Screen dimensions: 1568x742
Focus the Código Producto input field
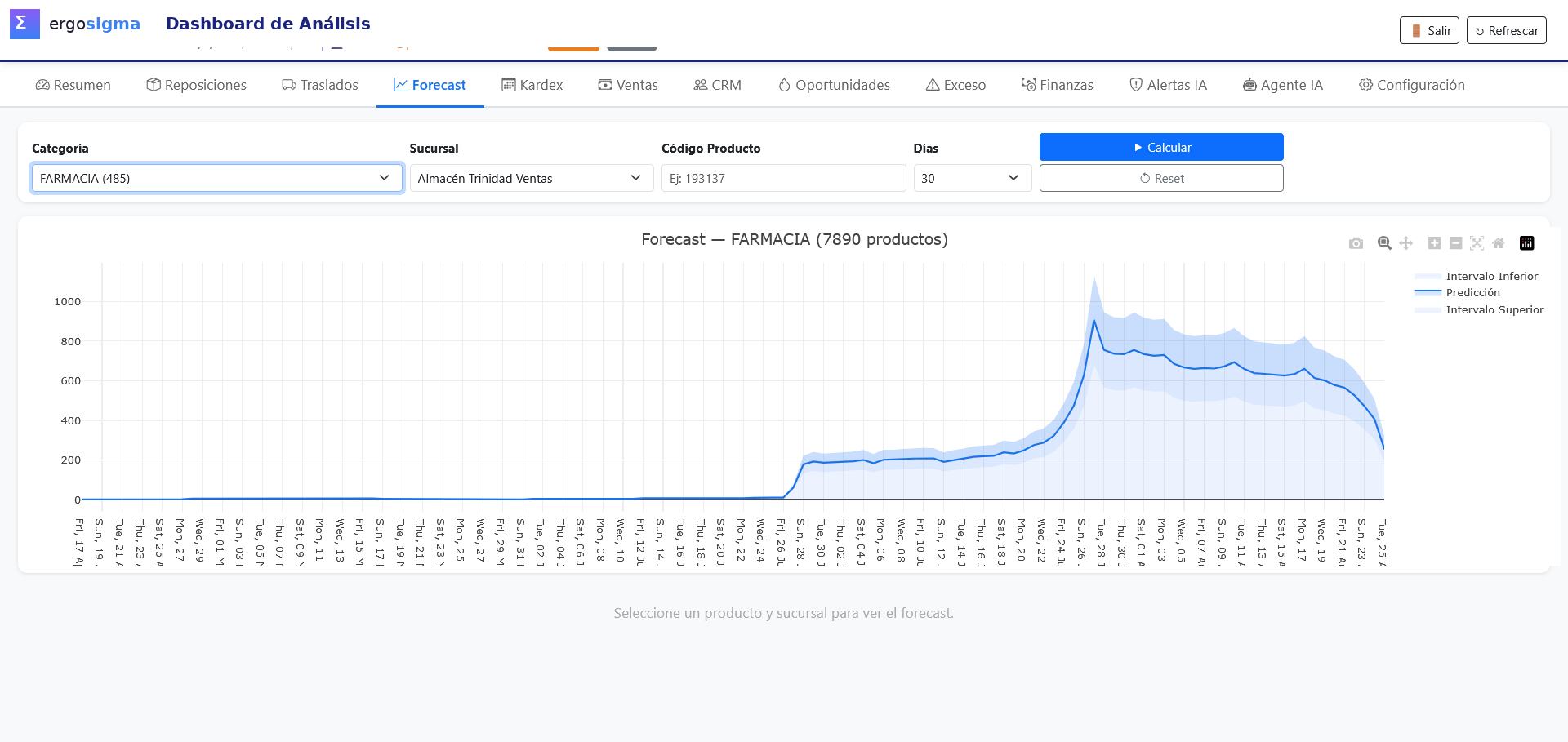[x=784, y=178]
